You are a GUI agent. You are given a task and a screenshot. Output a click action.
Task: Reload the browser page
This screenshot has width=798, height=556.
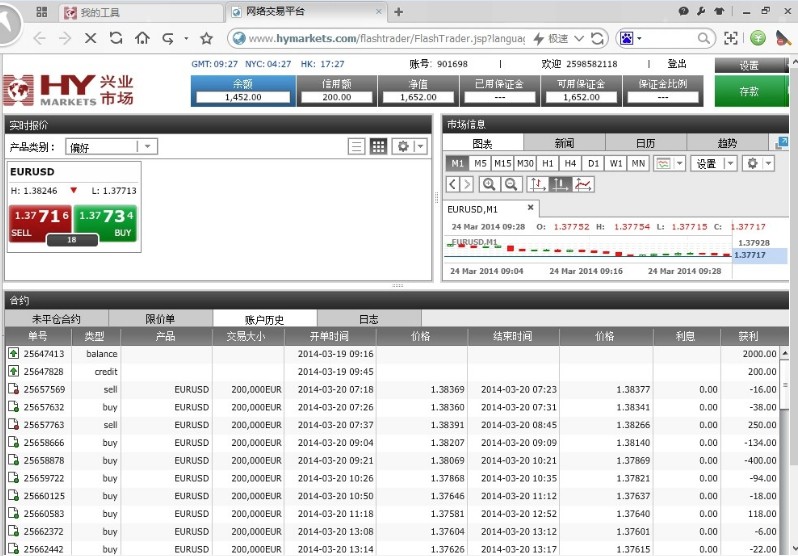coord(116,38)
